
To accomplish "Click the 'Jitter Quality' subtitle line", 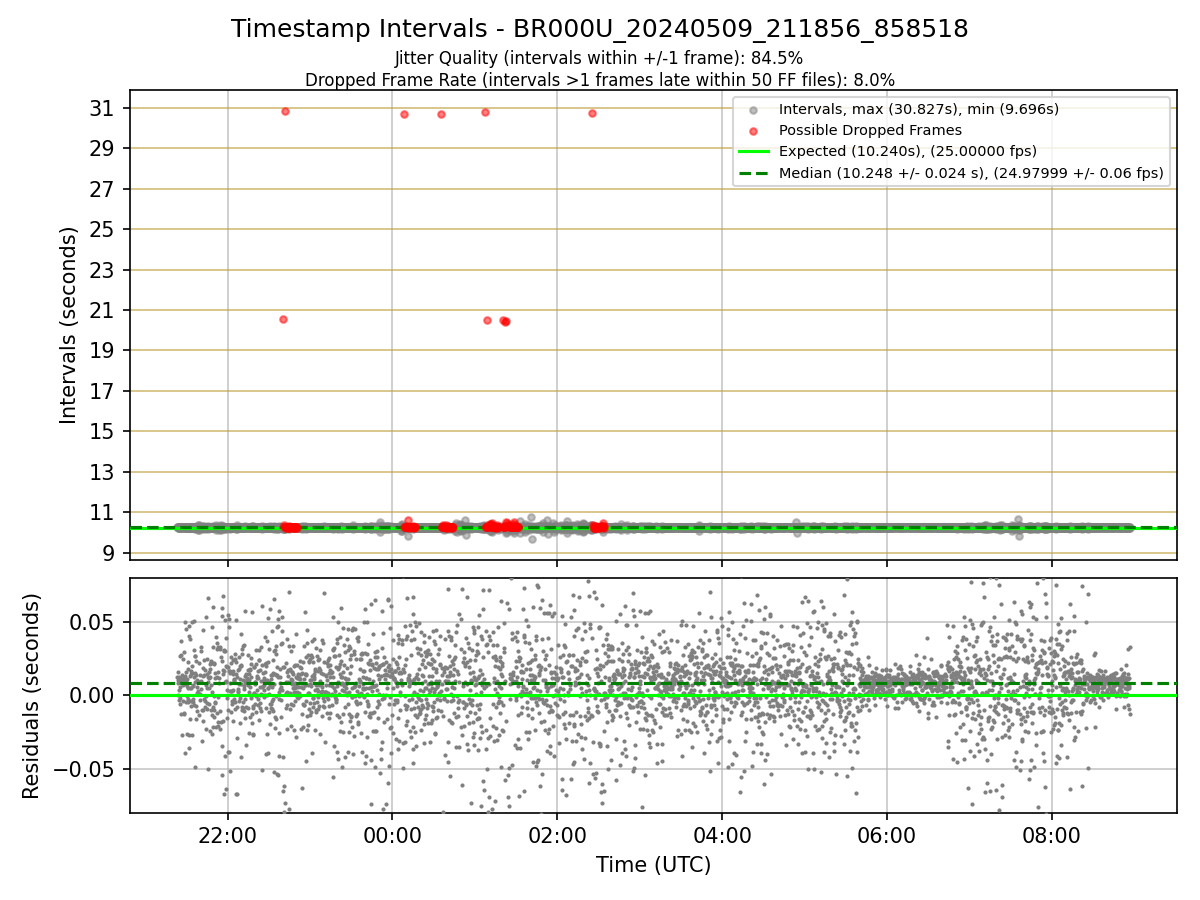I will tap(599, 58).
